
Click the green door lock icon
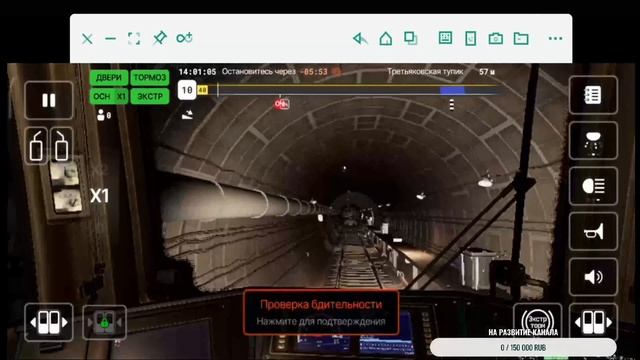[104, 322]
